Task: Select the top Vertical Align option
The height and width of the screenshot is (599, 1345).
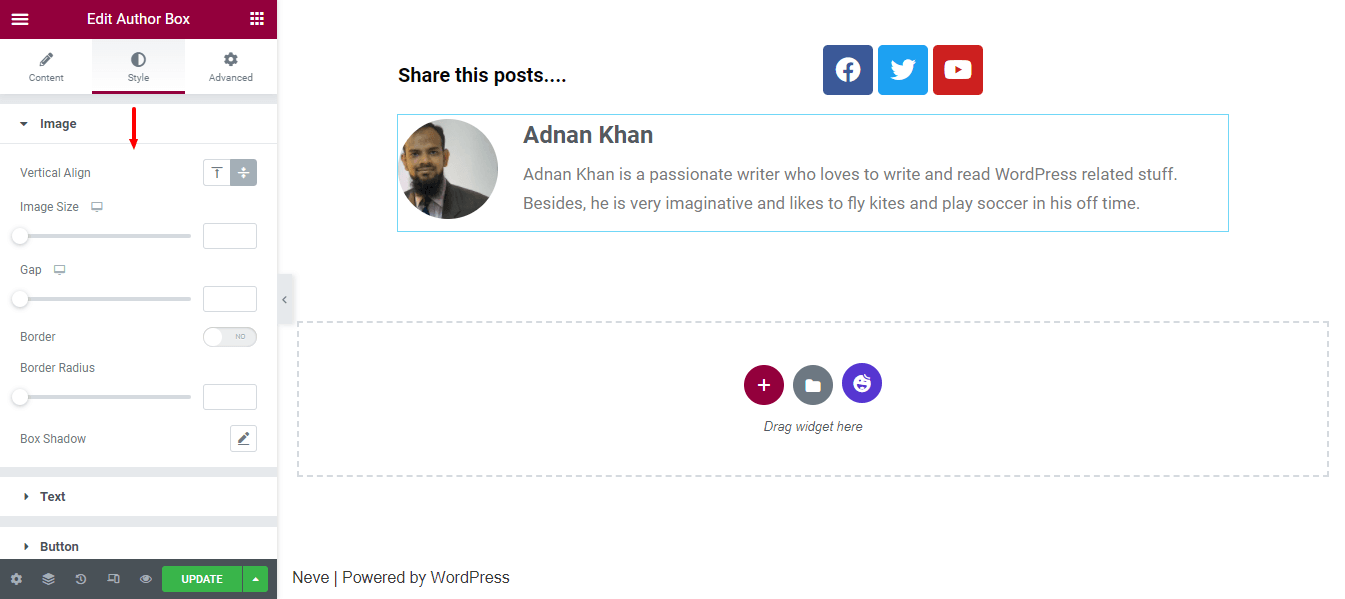Action: click(217, 173)
